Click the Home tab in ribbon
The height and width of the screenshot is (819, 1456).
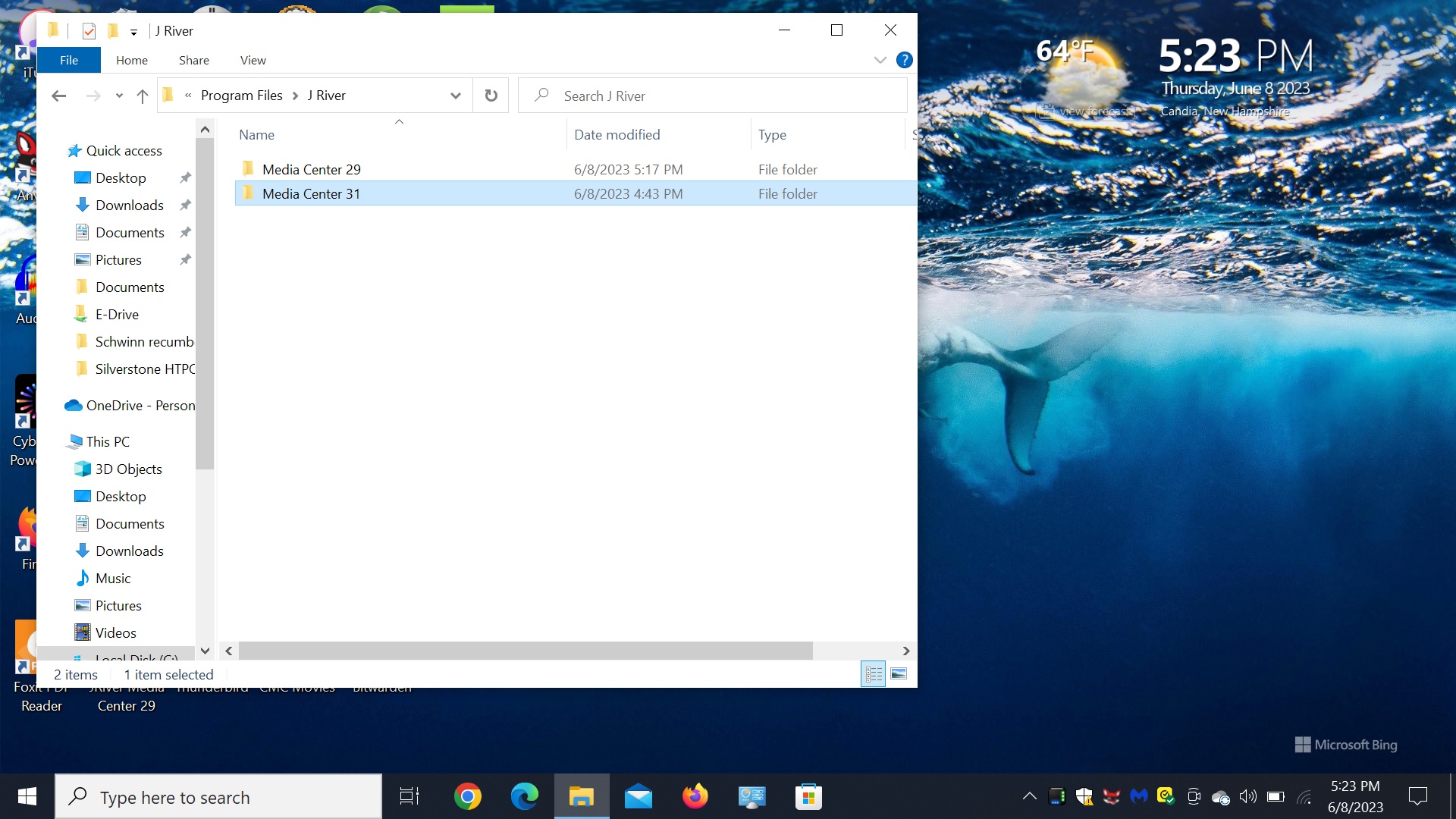(x=132, y=60)
